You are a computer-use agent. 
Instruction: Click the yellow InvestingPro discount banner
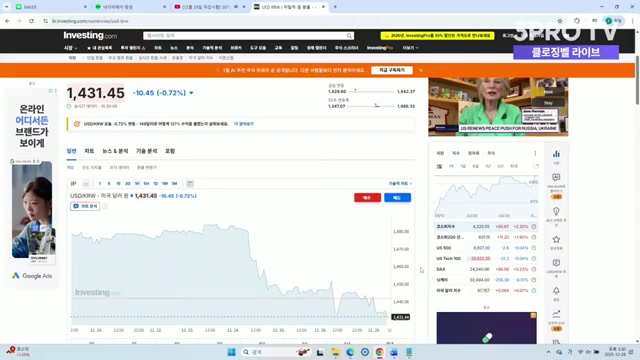tap(437, 36)
